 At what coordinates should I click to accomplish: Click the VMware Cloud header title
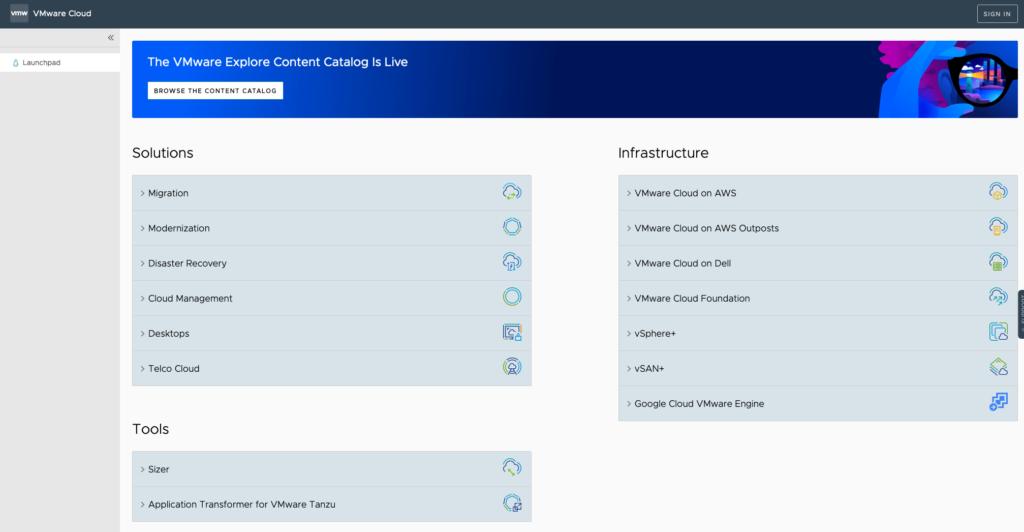pos(62,13)
